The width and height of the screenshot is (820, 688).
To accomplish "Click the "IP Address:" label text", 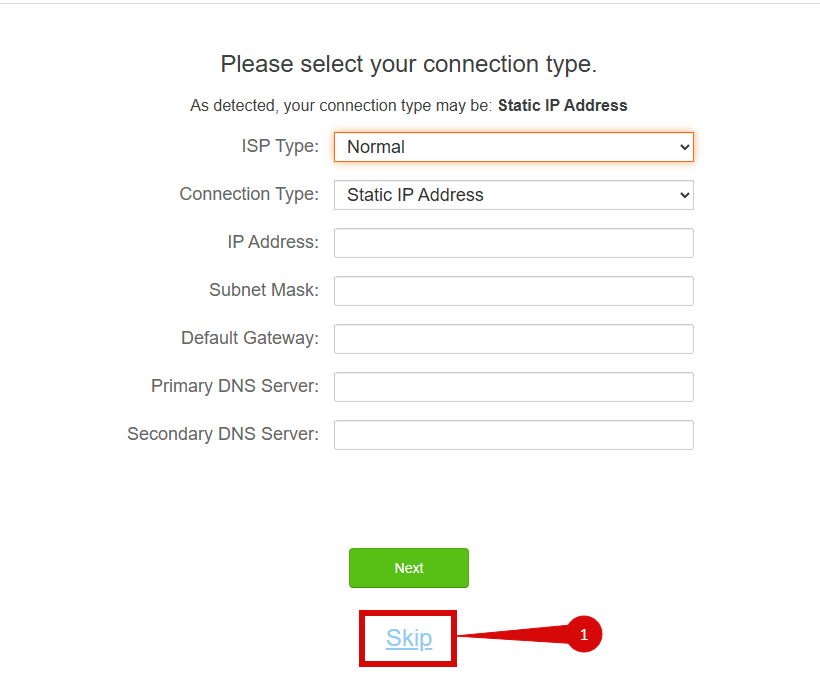I will point(273,242).
